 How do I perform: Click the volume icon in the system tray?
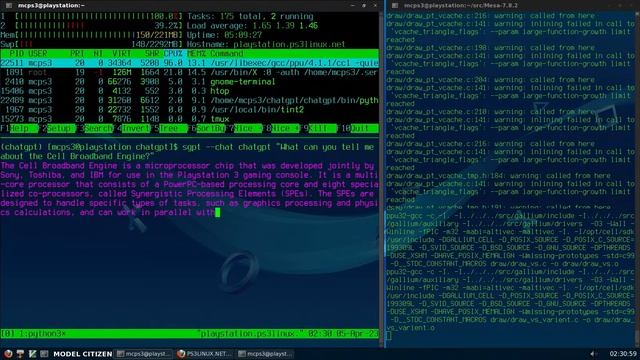(593, 354)
